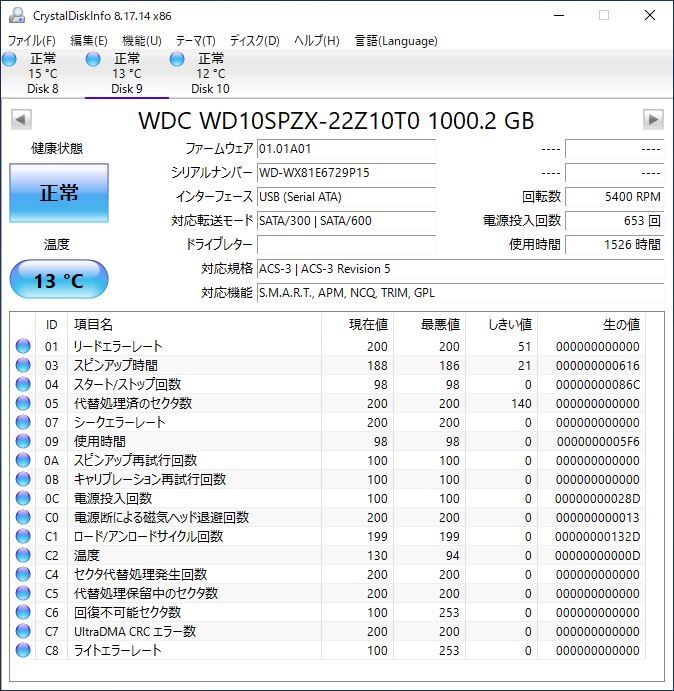Select Disk 10 status circle icon

tap(177, 59)
